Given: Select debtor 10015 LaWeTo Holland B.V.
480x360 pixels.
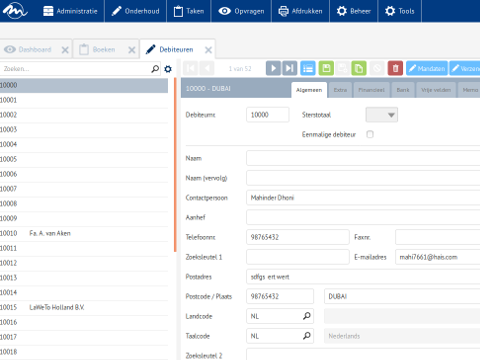Looking at the screenshot, I should [84, 307].
